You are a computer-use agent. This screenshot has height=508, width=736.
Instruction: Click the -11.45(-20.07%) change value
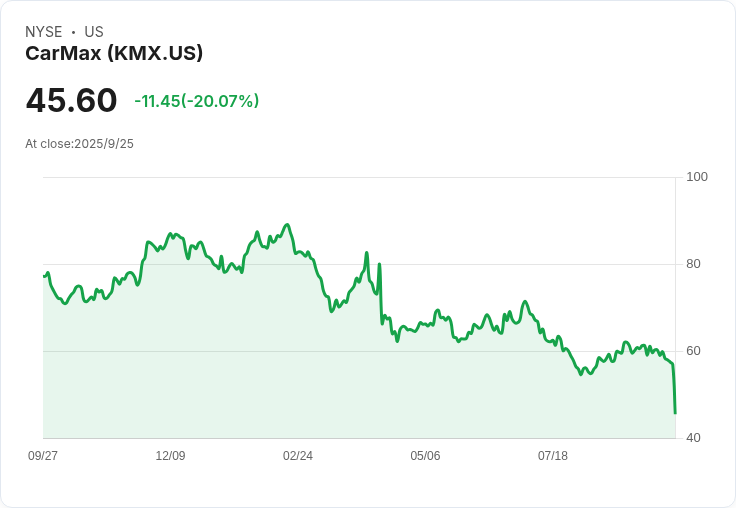(197, 101)
